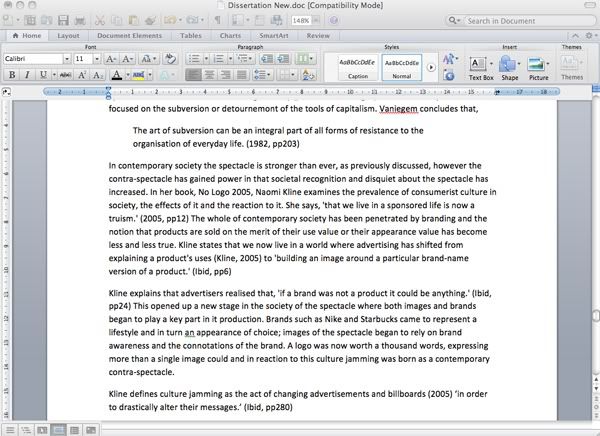Click the Picture insert icon
Image resolution: width=600 pixels, height=436 pixels.
pos(536,64)
